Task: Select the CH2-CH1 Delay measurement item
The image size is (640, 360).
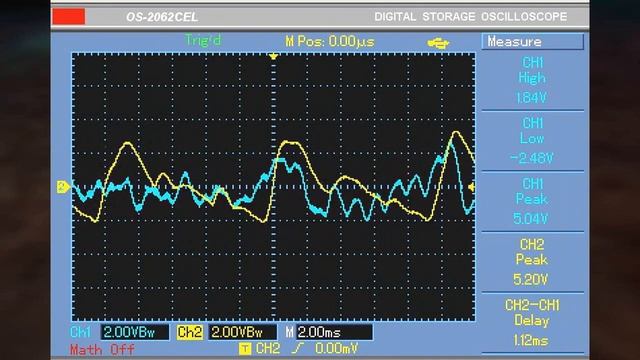Action: [533, 322]
